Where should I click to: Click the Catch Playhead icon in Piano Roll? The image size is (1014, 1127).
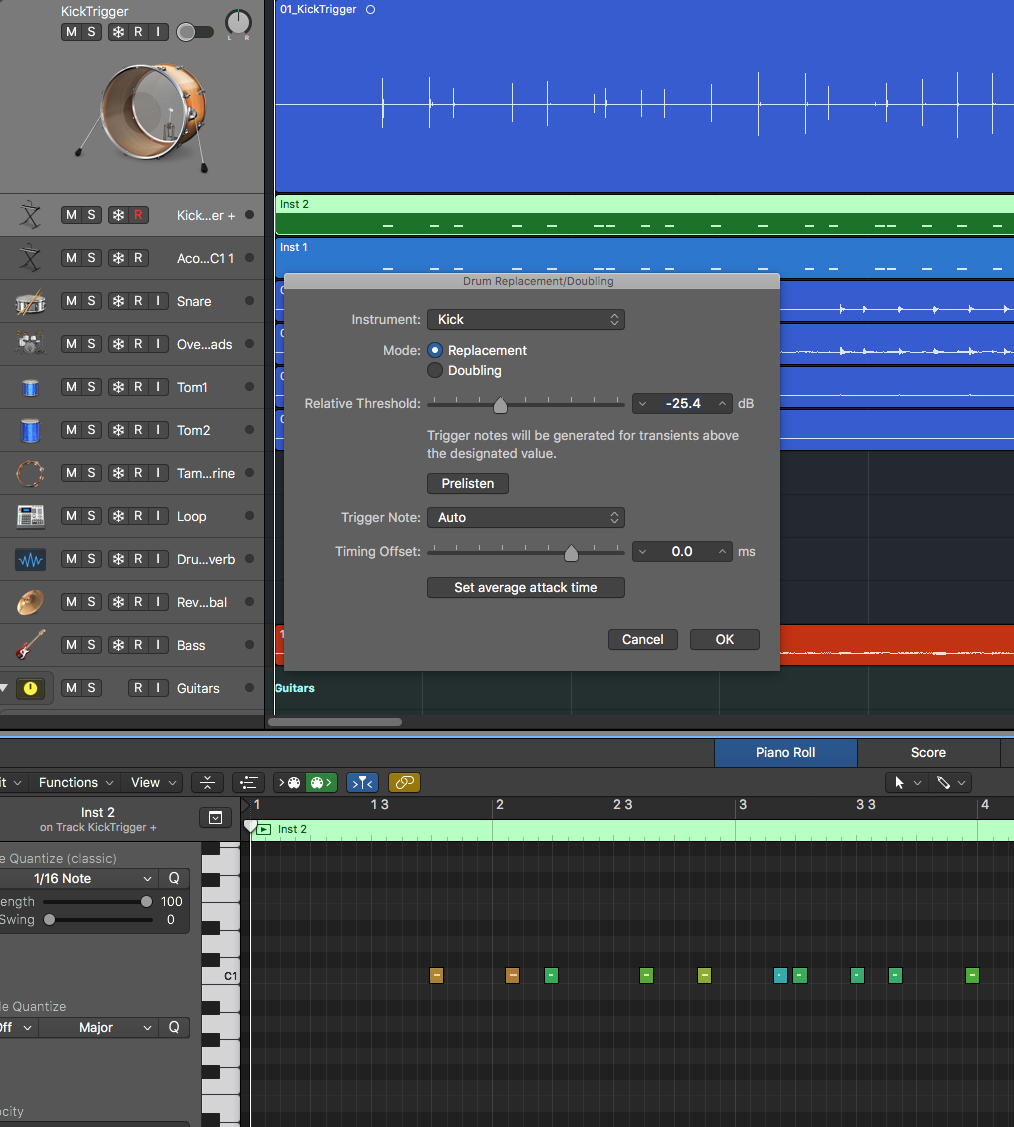click(364, 783)
